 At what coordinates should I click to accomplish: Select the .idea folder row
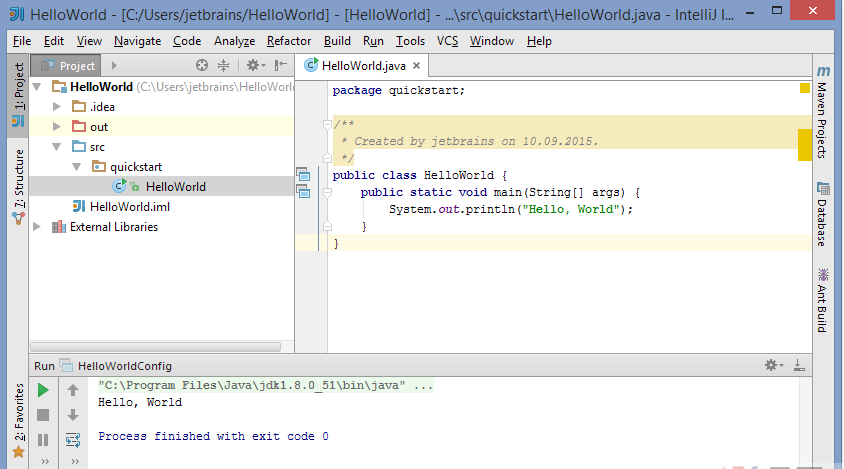[162, 107]
